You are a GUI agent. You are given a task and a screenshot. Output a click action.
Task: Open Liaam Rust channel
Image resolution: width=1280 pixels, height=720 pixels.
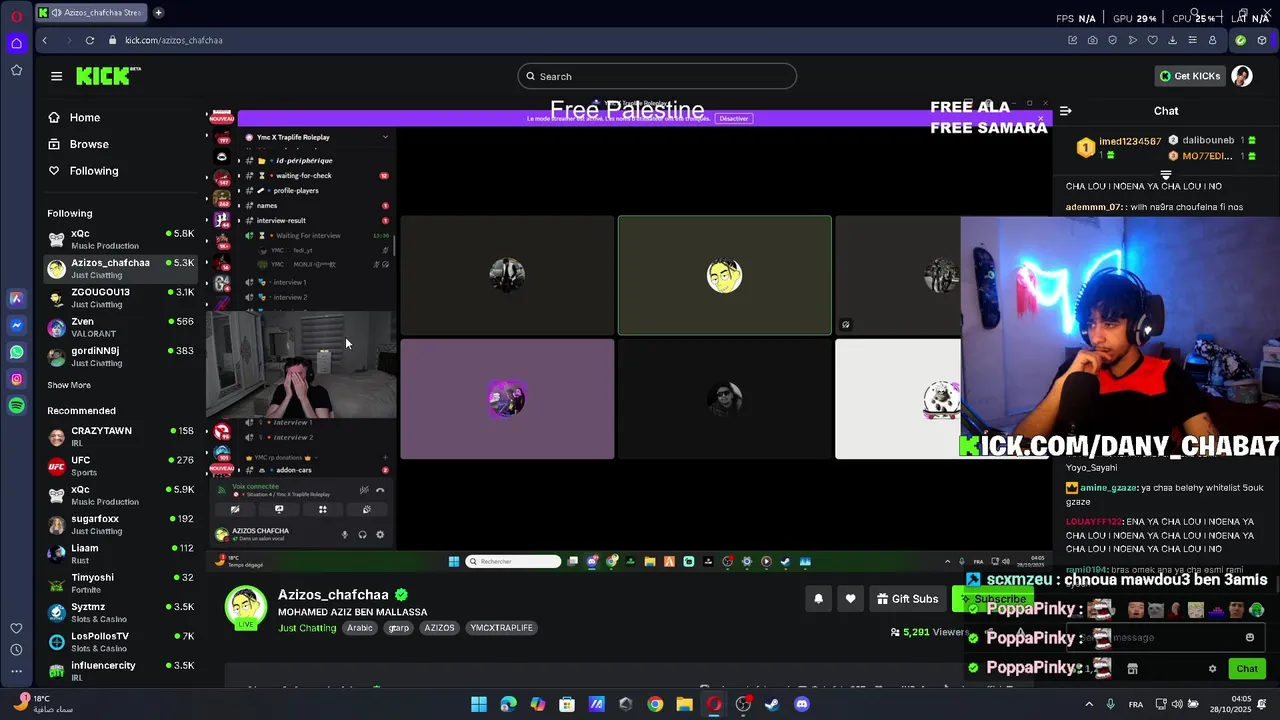120,554
